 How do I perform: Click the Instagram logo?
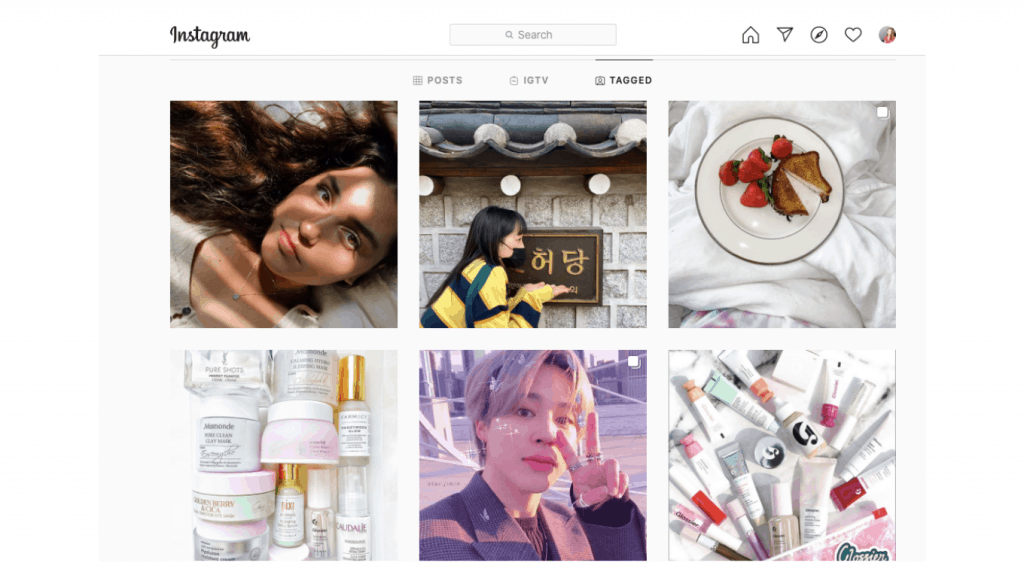(210, 35)
